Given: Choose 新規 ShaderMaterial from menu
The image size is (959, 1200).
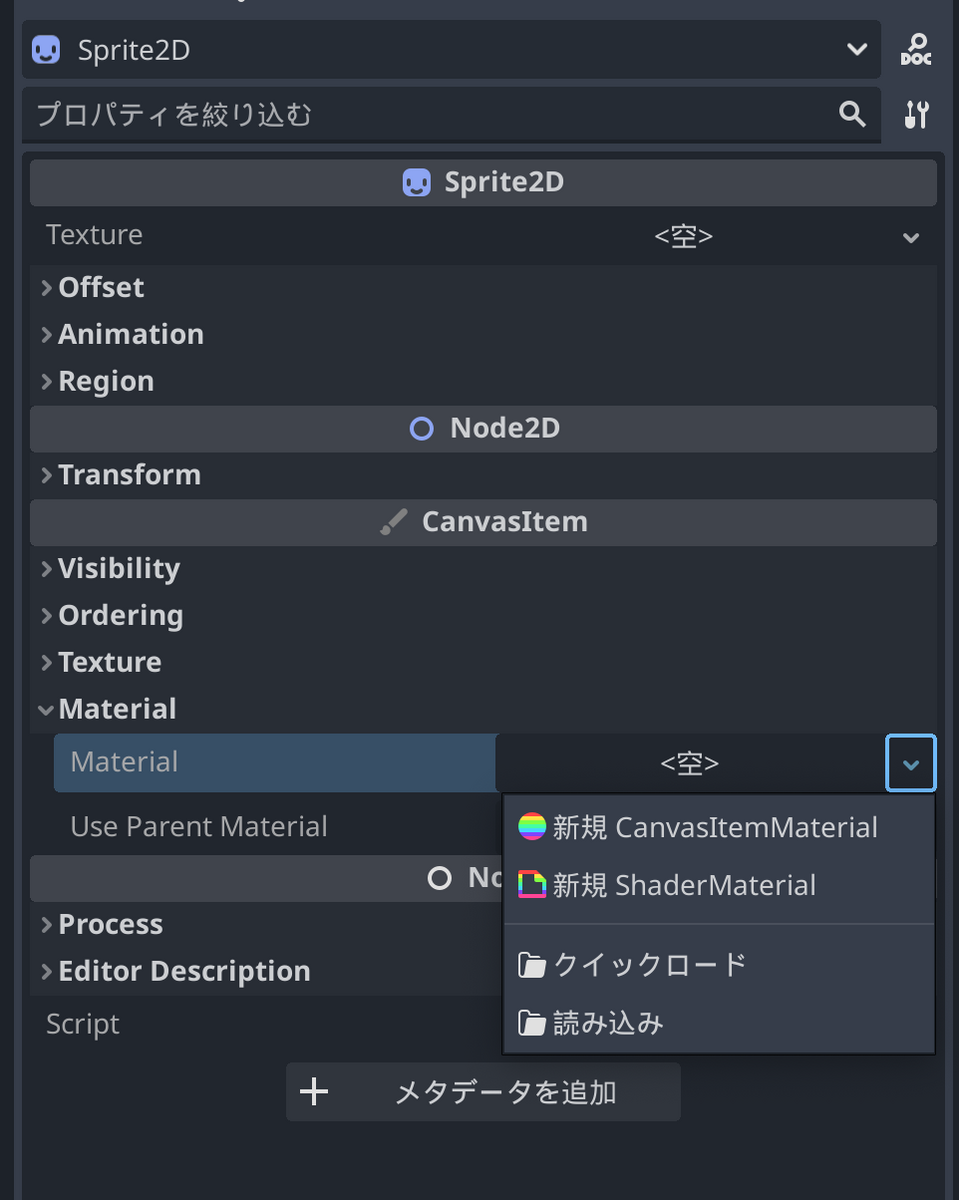Looking at the screenshot, I should [684, 885].
